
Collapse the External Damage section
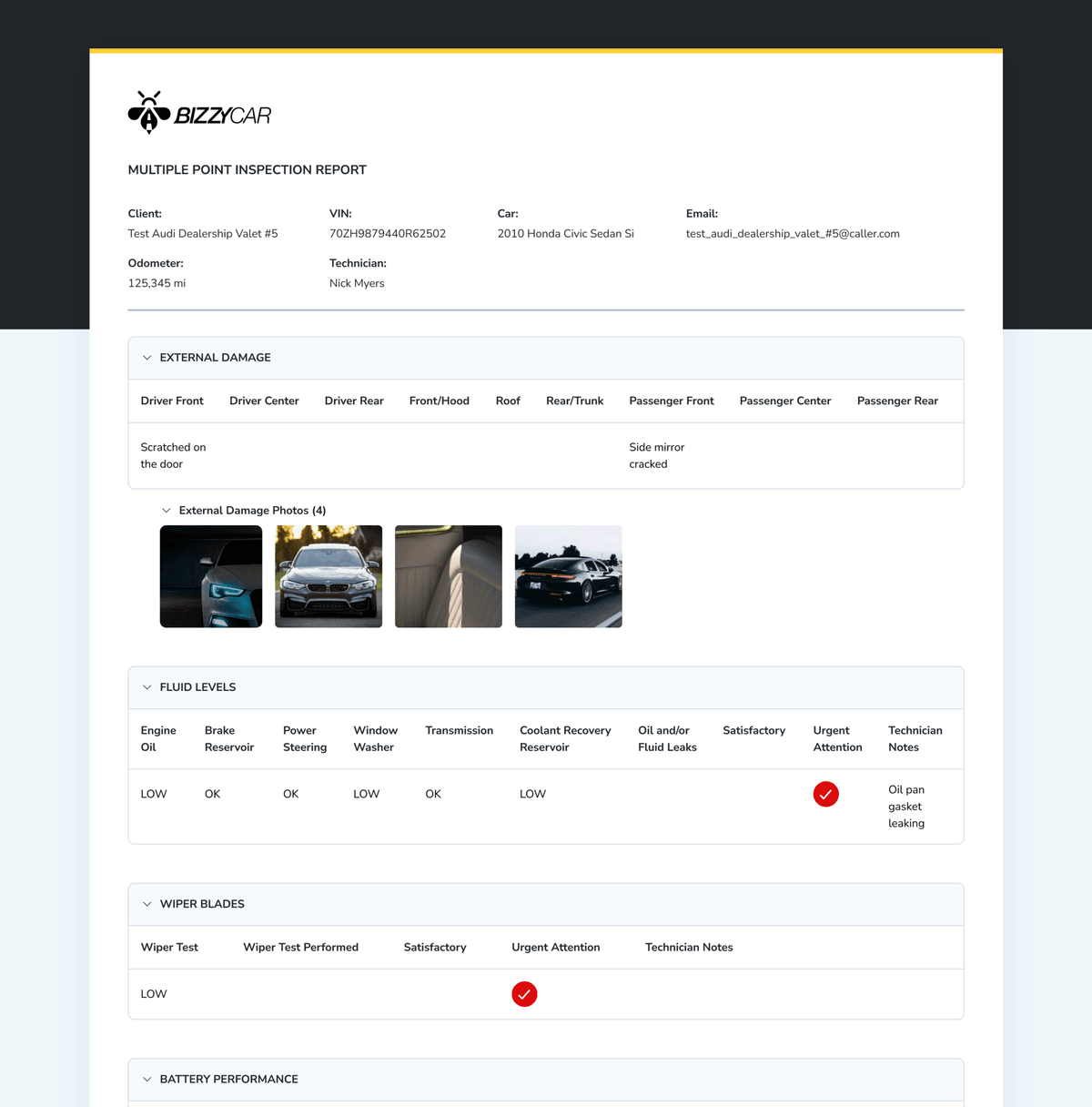click(x=147, y=357)
